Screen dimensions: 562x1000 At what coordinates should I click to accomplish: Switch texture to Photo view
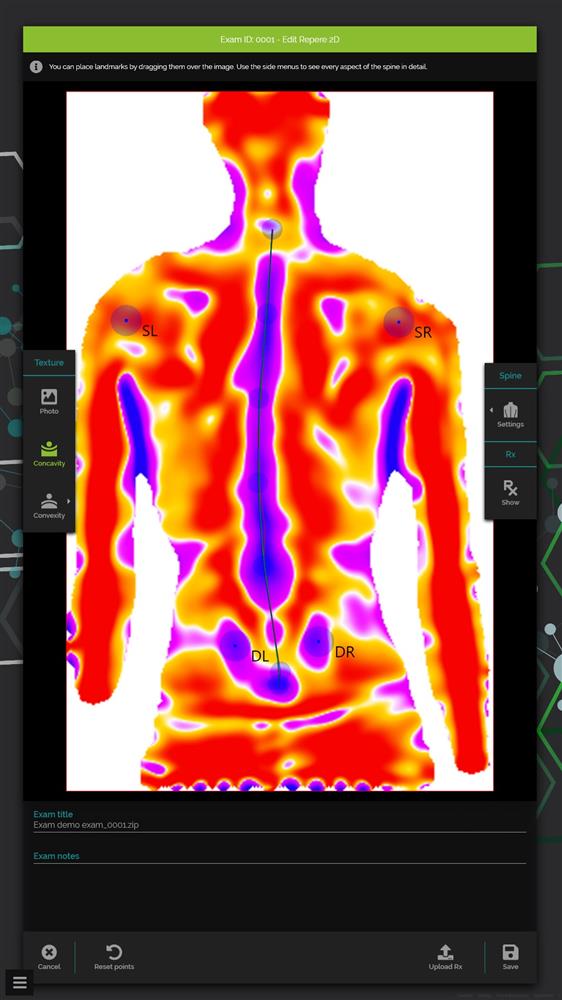pos(49,402)
